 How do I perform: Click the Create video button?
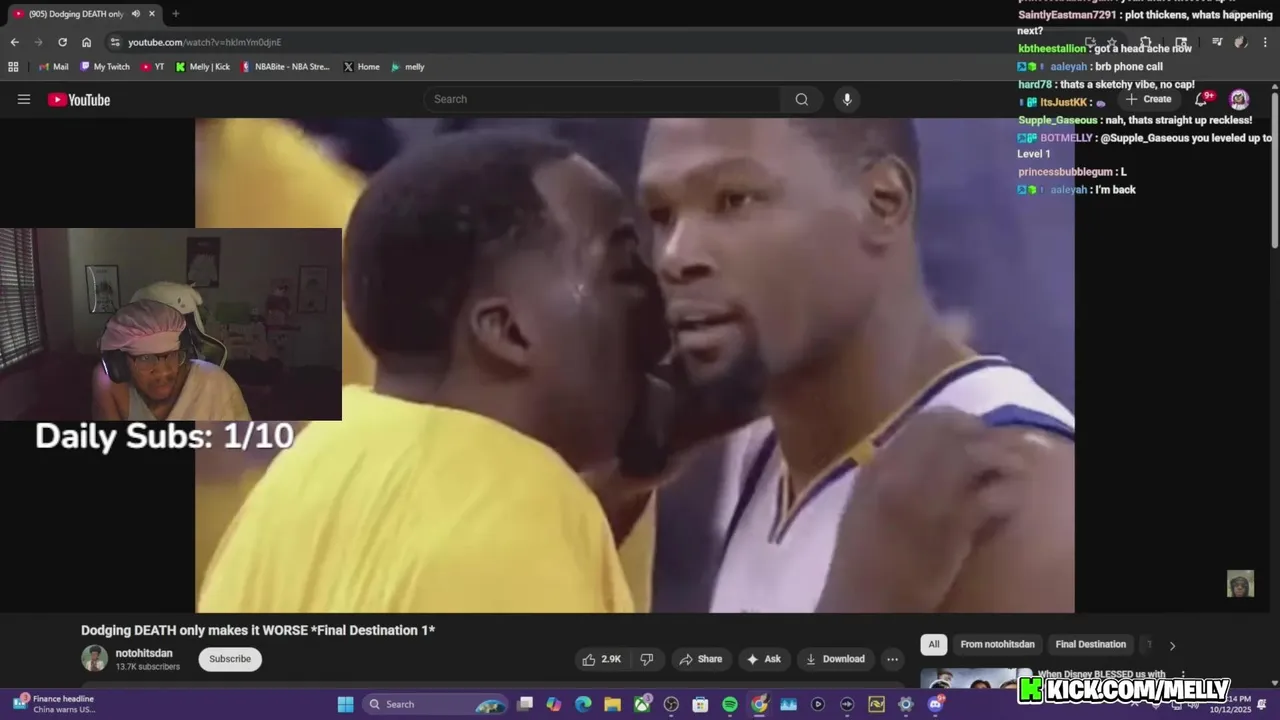pos(1148,99)
